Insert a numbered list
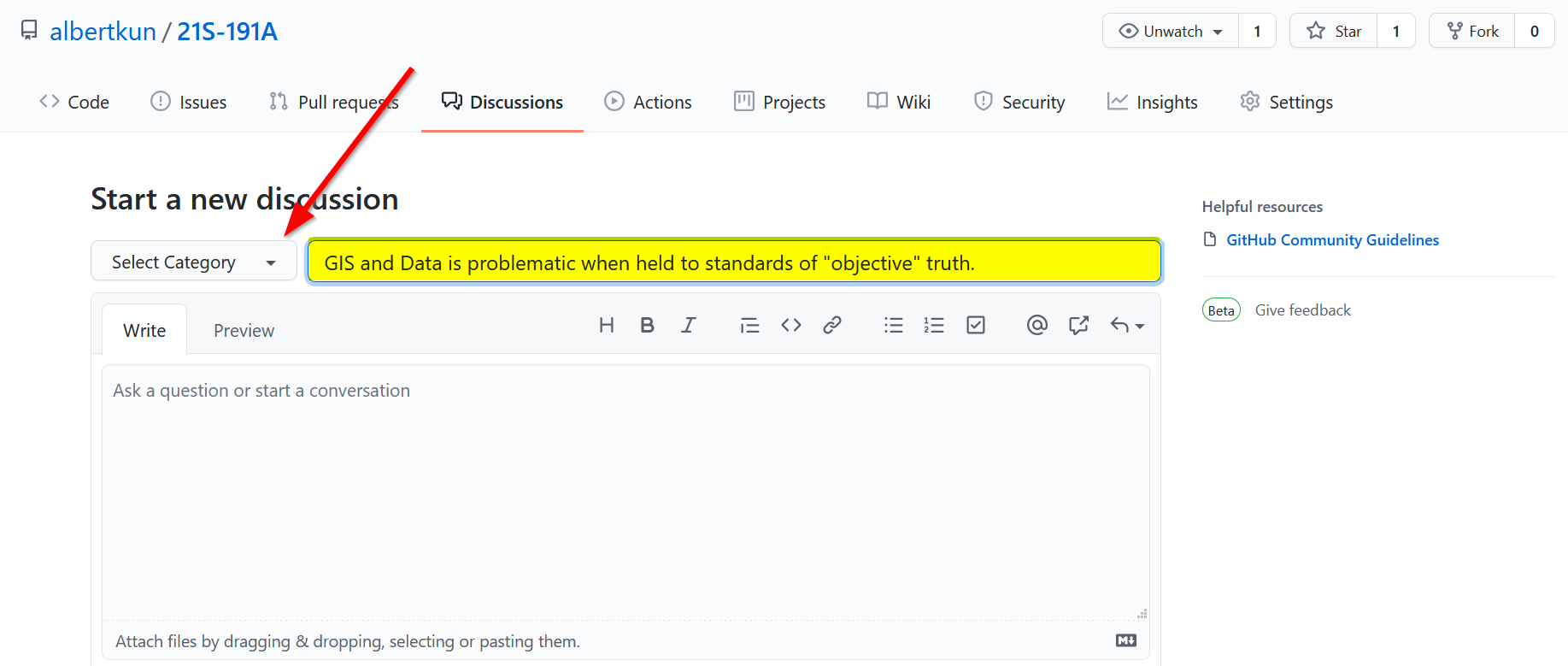Image resolution: width=1568 pixels, height=666 pixels. pyautogui.click(x=934, y=325)
